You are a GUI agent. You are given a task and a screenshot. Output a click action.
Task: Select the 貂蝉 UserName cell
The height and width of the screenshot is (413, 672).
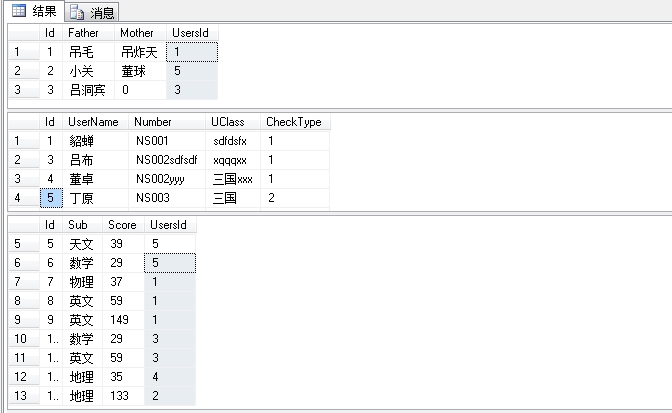coord(95,141)
